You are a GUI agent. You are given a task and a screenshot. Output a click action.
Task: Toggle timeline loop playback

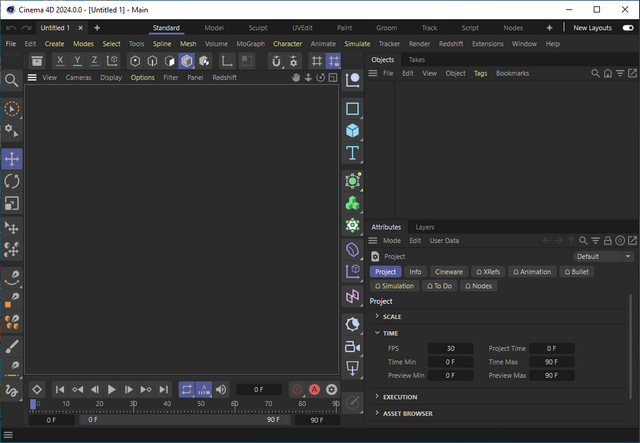[187, 390]
